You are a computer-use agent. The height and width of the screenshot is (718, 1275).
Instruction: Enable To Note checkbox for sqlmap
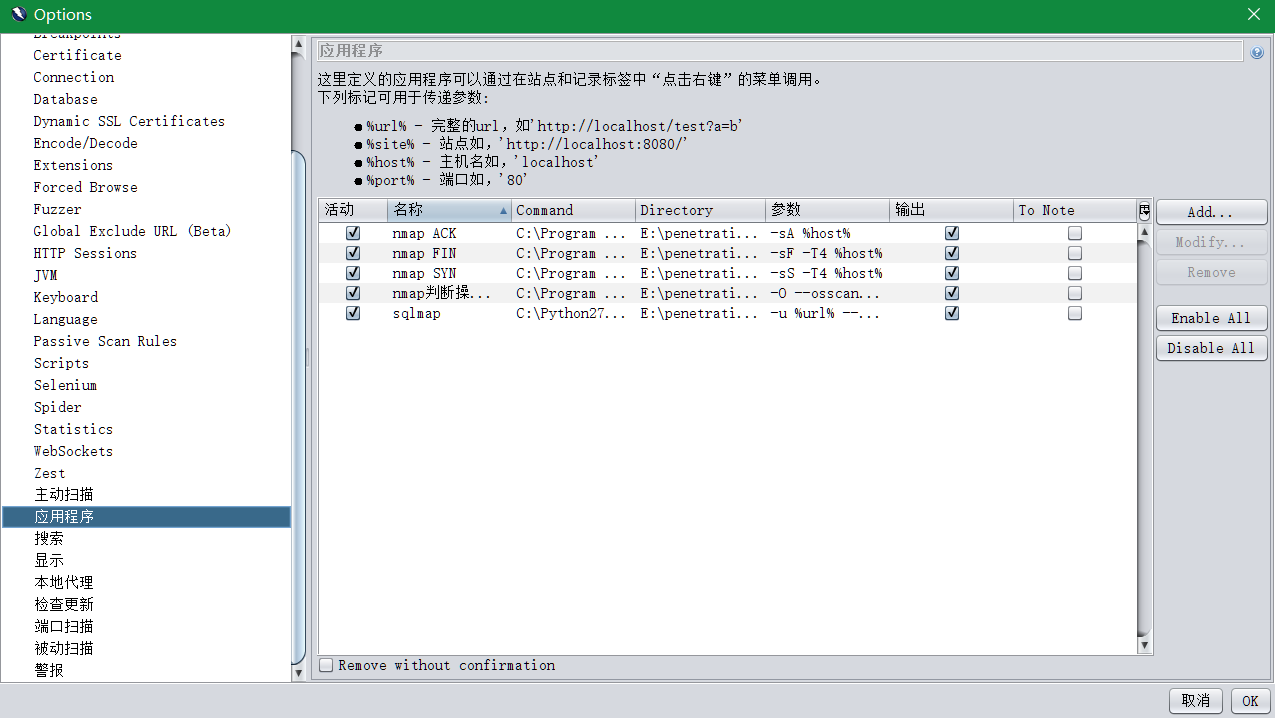[1075, 313]
